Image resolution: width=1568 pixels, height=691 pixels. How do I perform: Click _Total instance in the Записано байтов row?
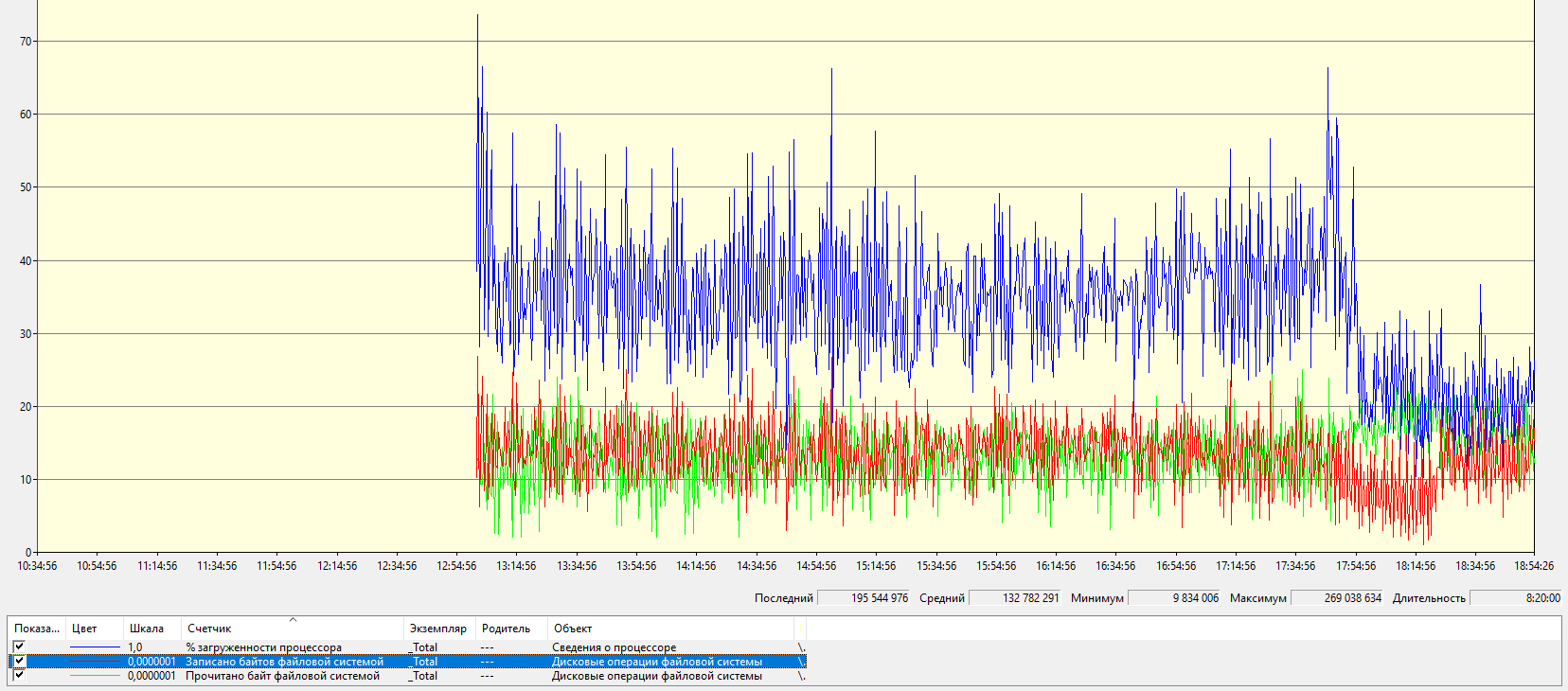click(423, 662)
